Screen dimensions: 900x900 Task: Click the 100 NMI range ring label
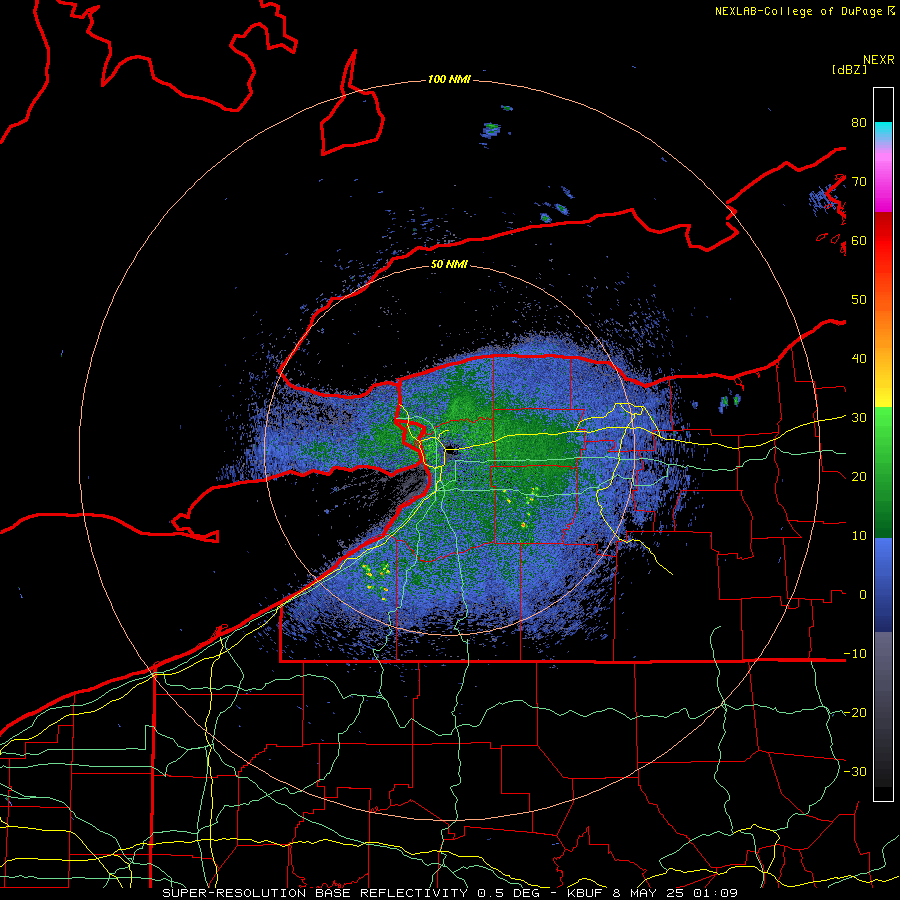pos(449,79)
